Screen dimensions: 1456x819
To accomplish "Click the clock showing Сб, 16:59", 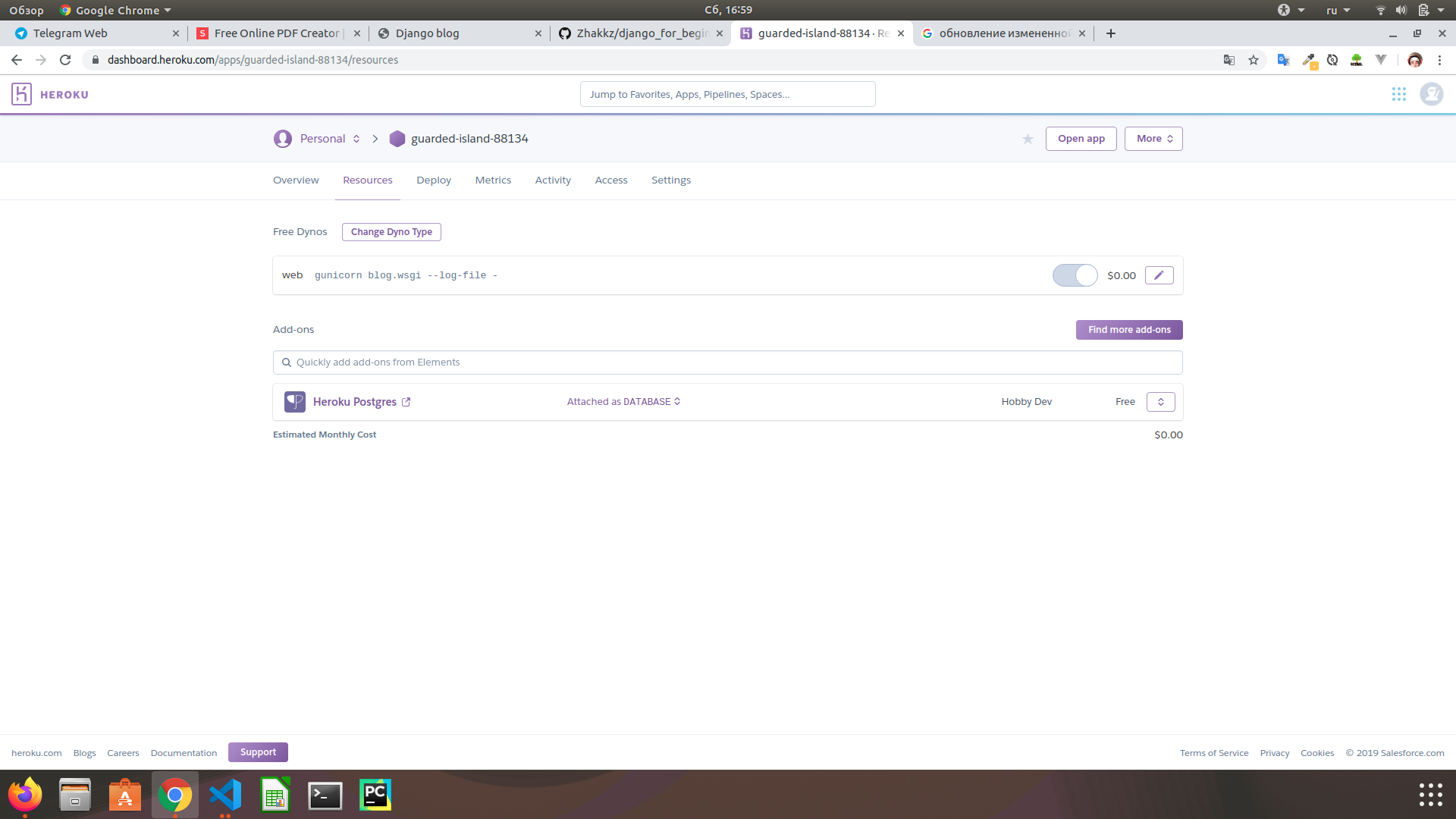I will [728, 10].
